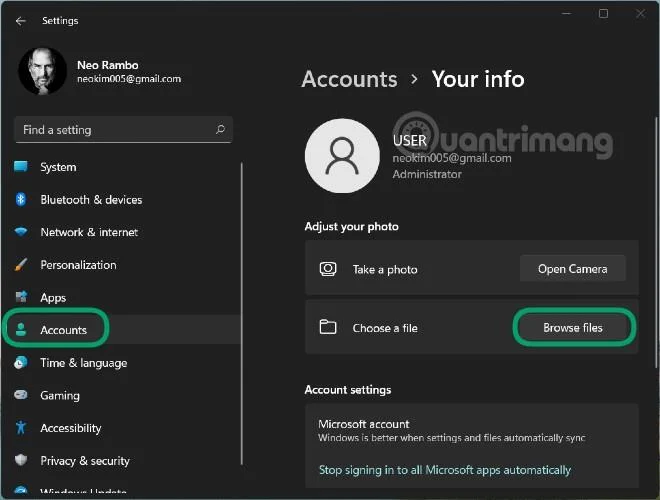Click the Time & language globe clock icon
This screenshot has height=500, width=660.
(21, 362)
